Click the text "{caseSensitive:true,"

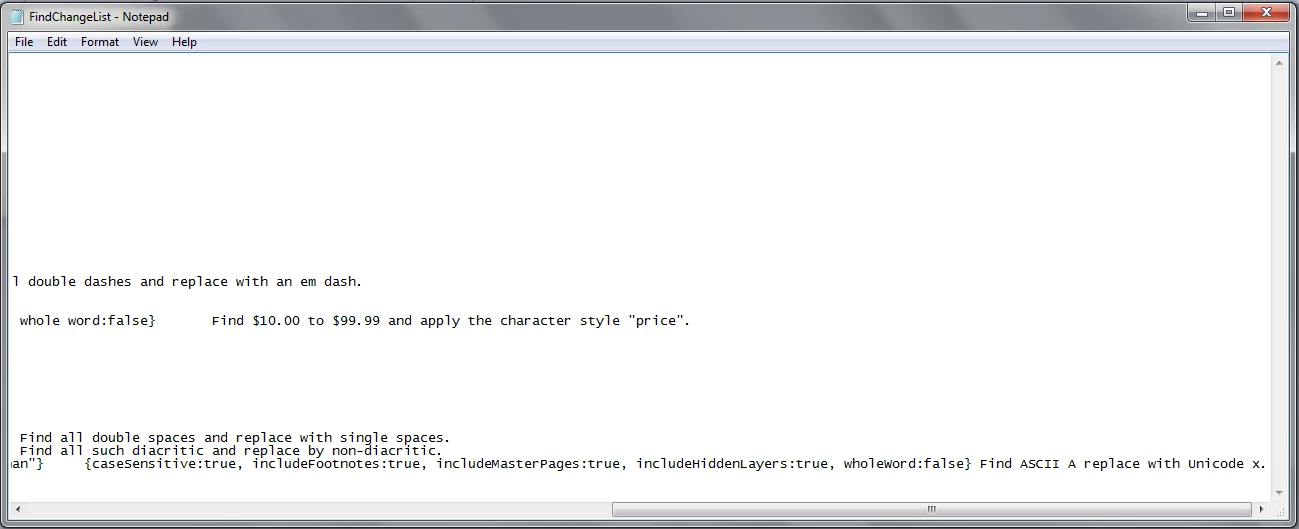point(164,464)
